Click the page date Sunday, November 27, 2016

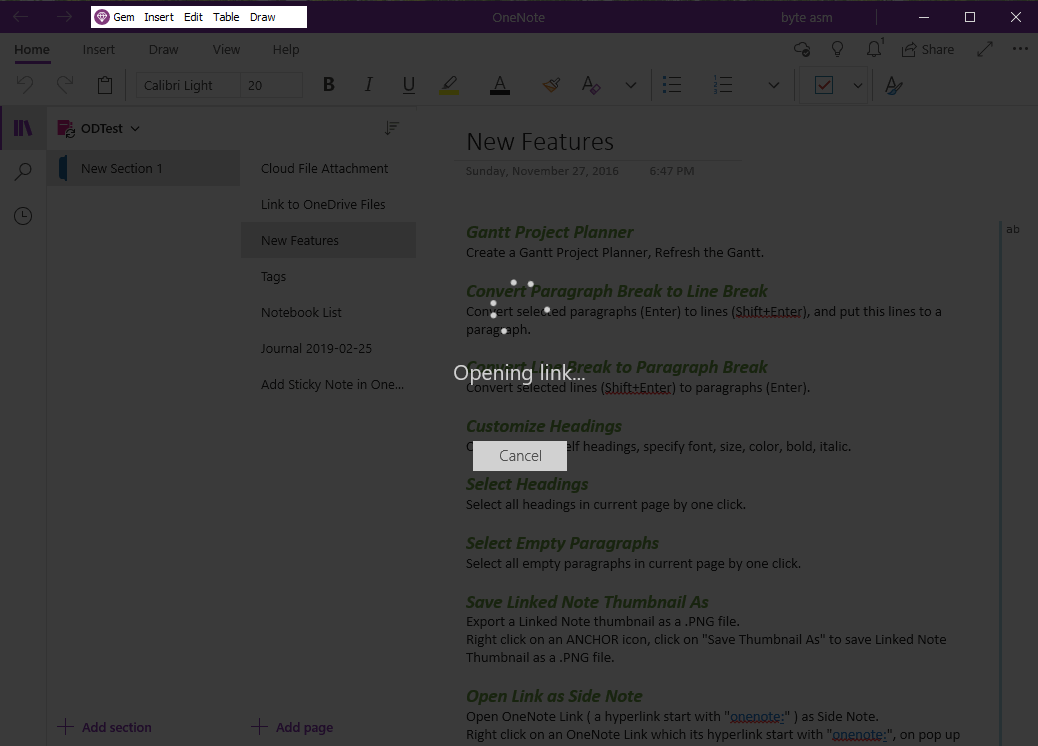tap(542, 171)
